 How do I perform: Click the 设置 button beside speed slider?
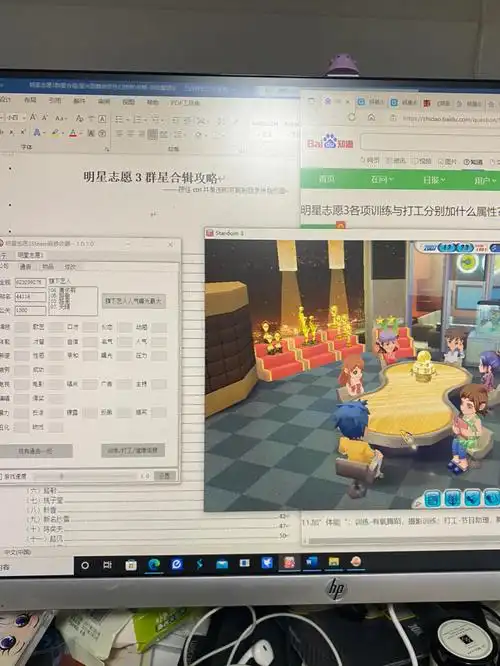tap(164, 476)
